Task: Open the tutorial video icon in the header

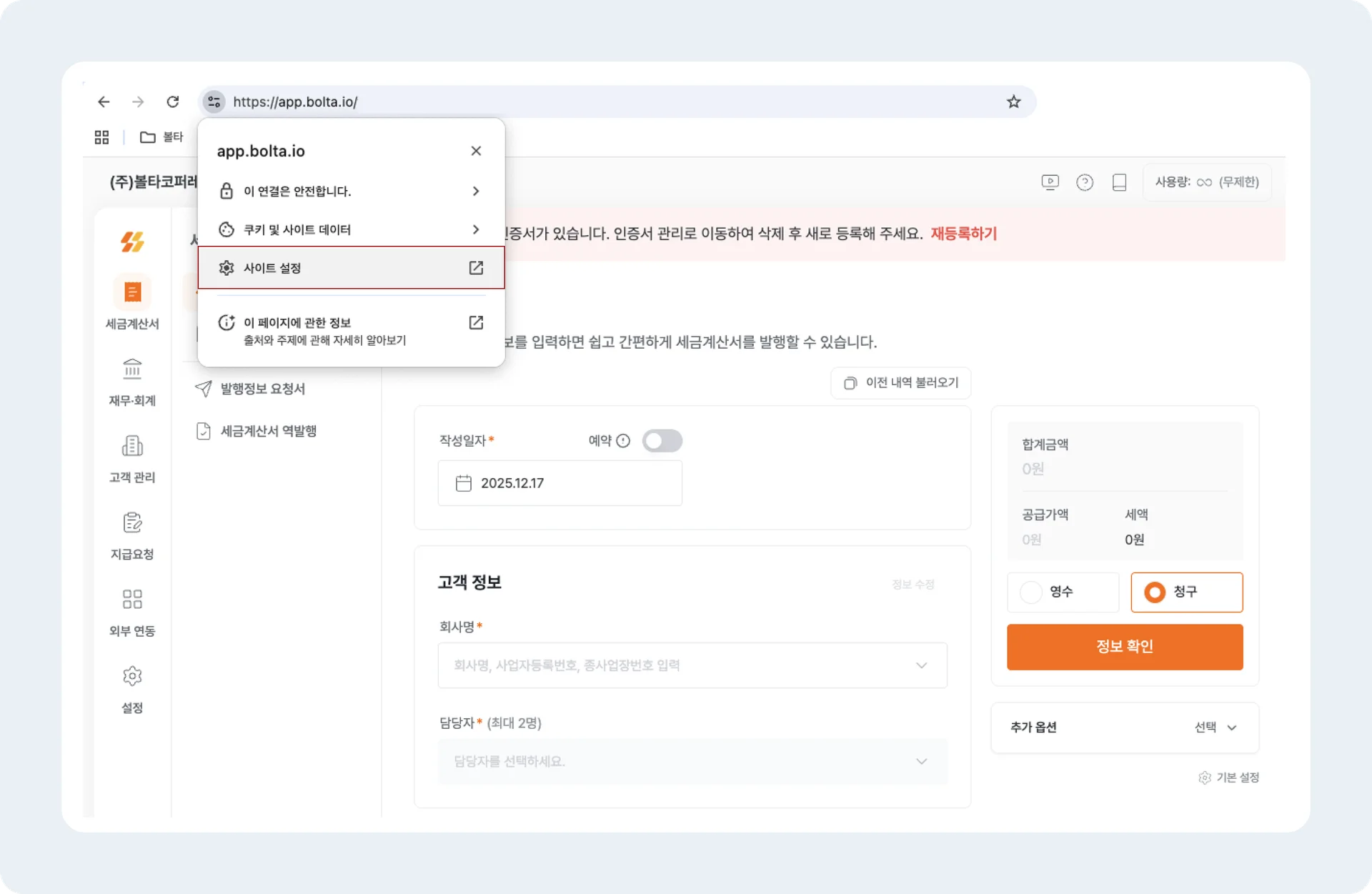Action: pyautogui.click(x=1050, y=182)
